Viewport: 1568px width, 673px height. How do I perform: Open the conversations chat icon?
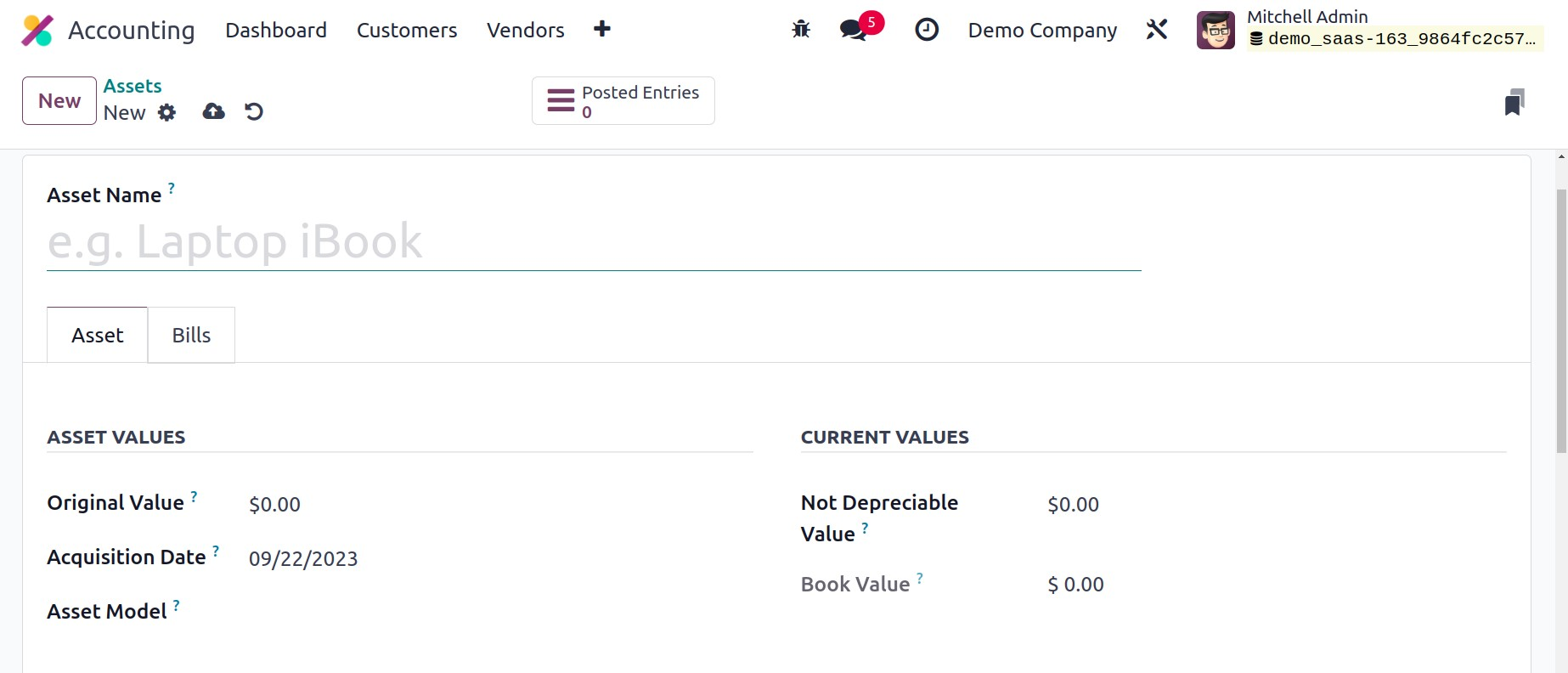click(x=853, y=30)
